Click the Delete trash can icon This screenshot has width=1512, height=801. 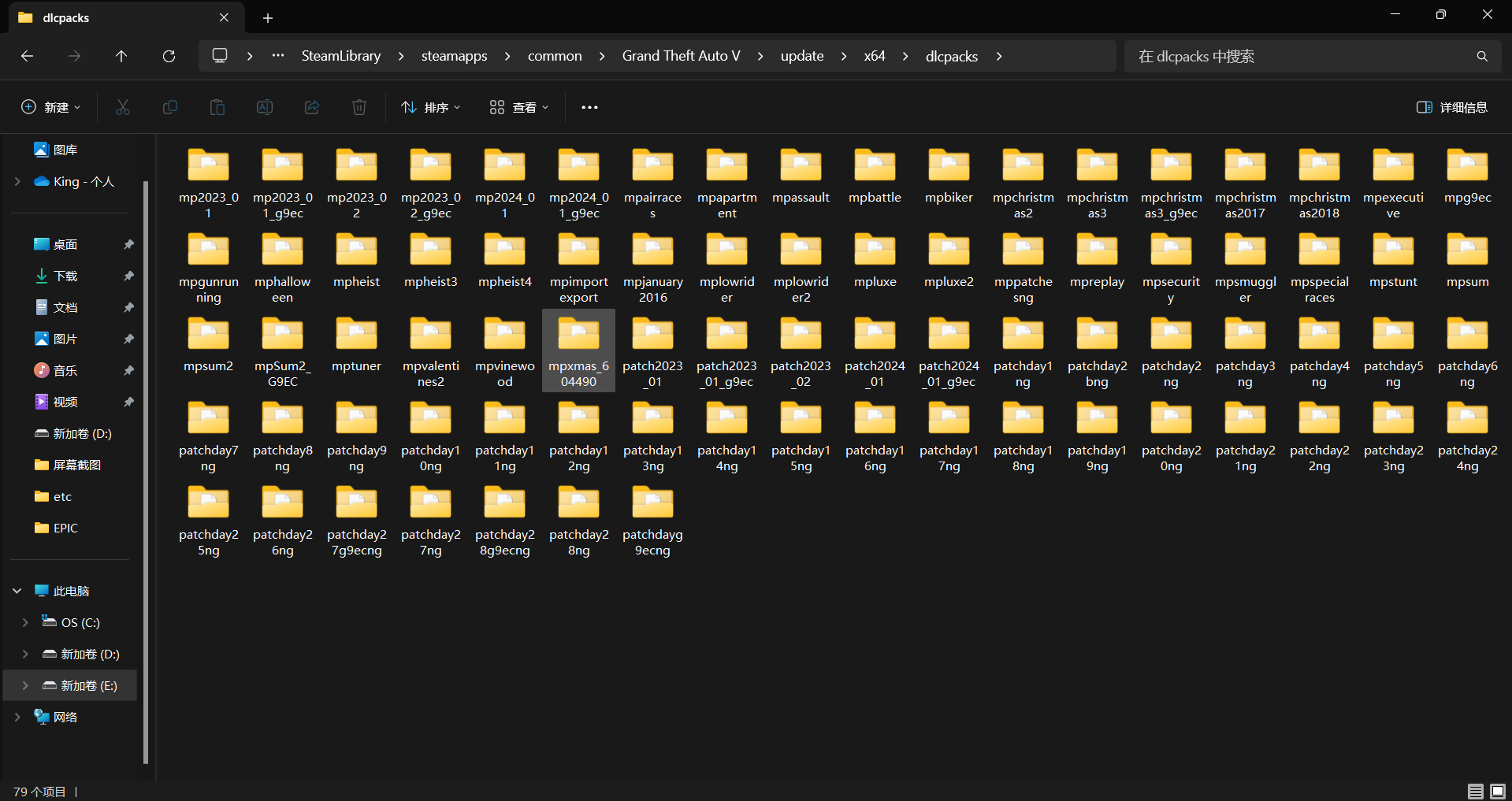(x=359, y=107)
